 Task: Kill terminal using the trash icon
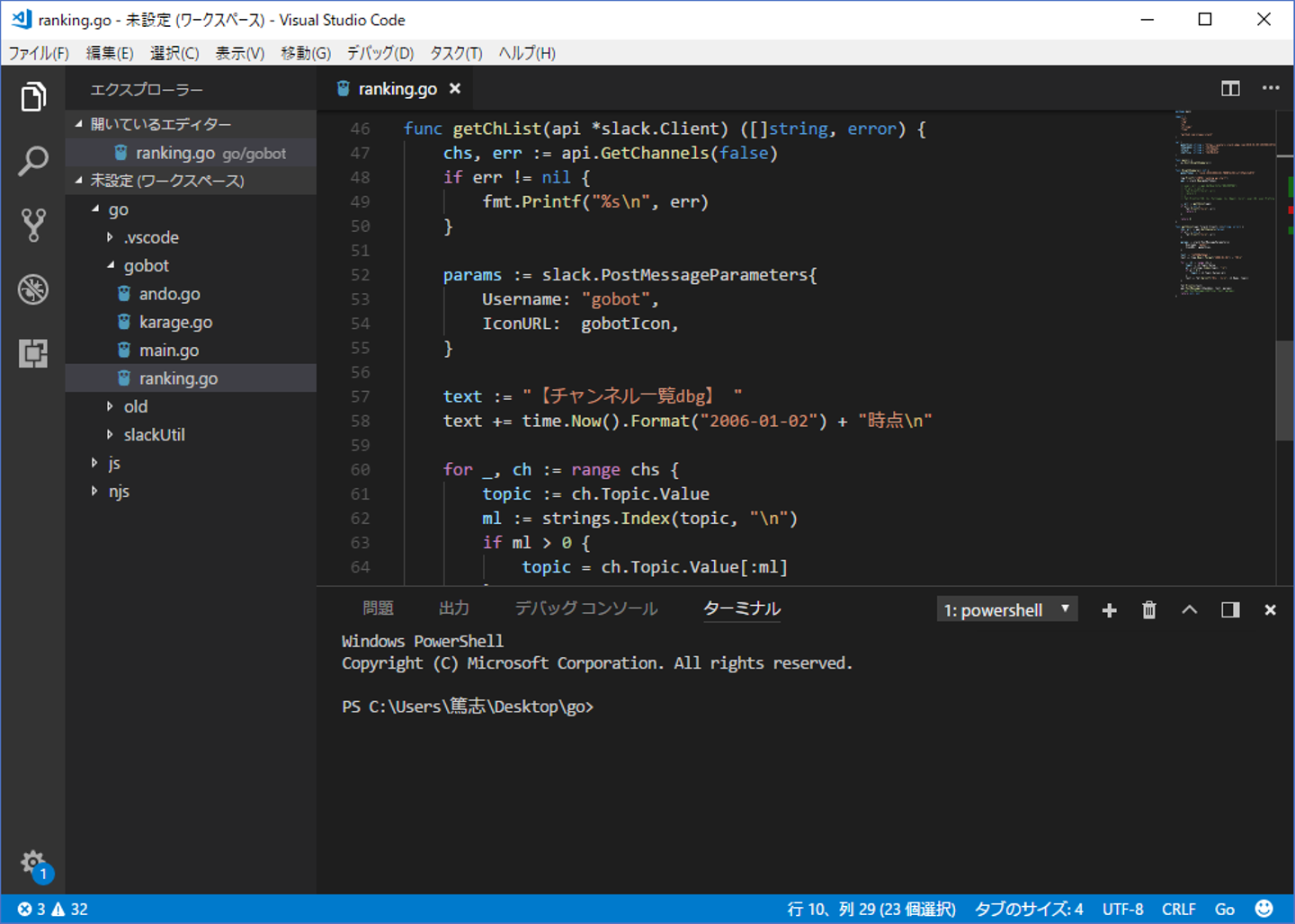tap(1148, 610)
